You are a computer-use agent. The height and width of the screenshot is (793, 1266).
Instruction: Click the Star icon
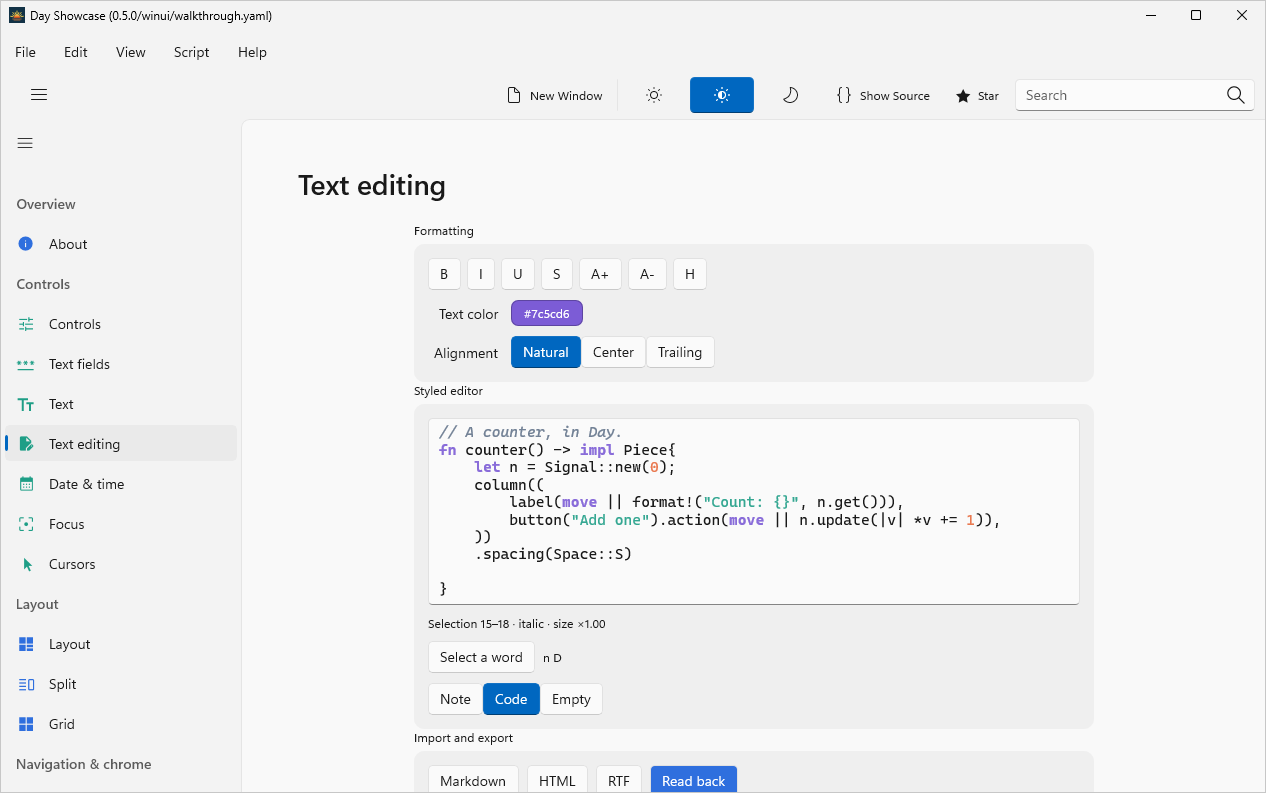(x=963, y=96)
